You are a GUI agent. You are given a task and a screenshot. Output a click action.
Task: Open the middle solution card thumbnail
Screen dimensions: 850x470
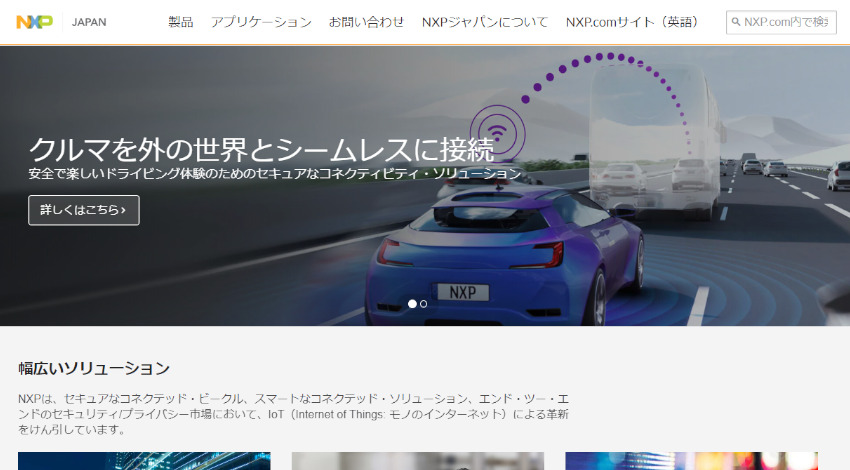click(418, 461)
